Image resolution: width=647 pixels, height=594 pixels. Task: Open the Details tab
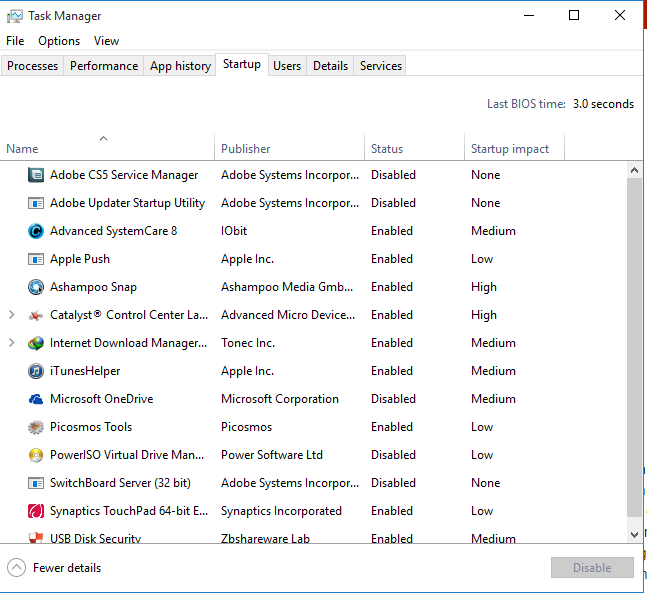tap(331, 66)
